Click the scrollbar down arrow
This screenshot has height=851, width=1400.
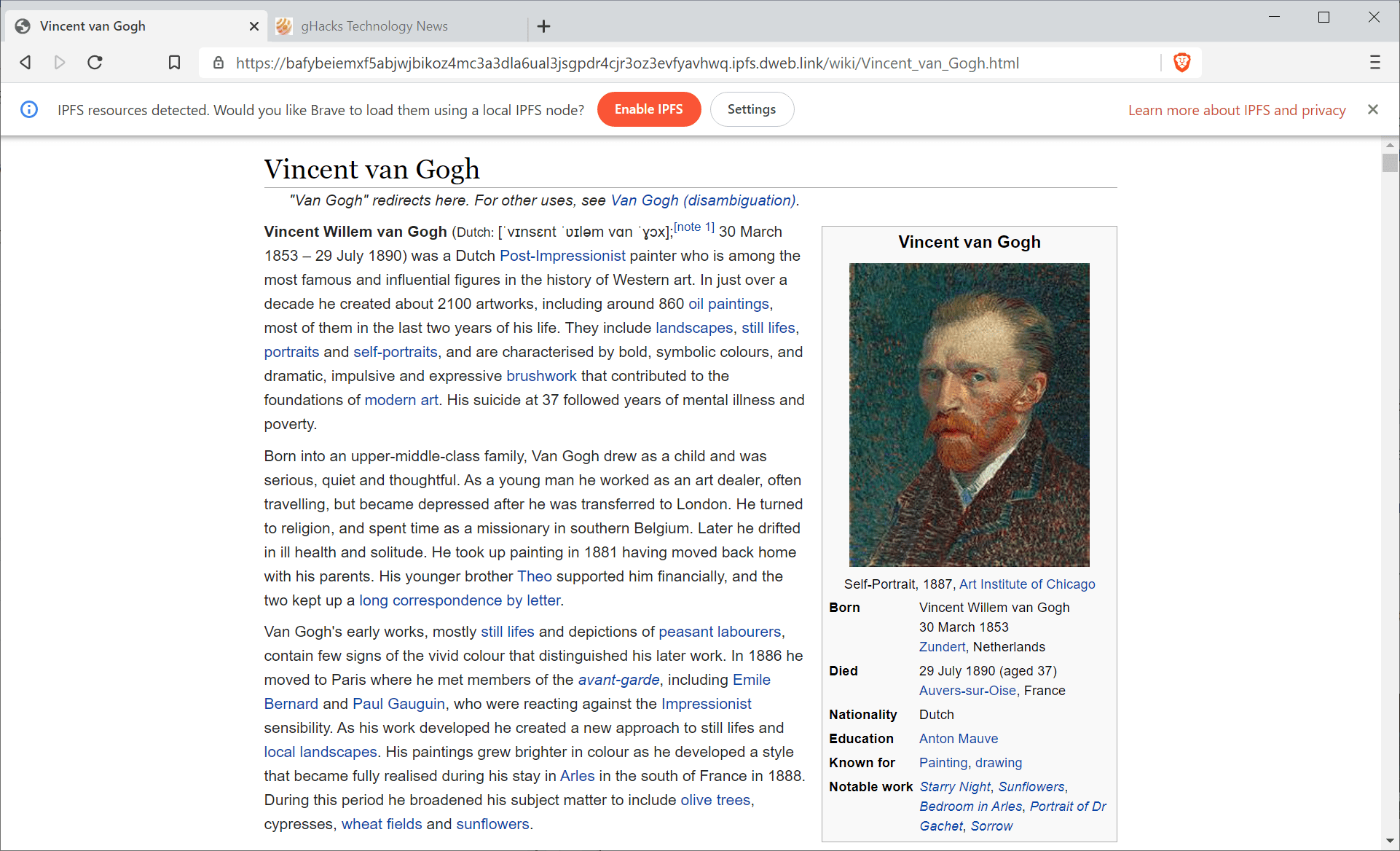[1390, 842]
